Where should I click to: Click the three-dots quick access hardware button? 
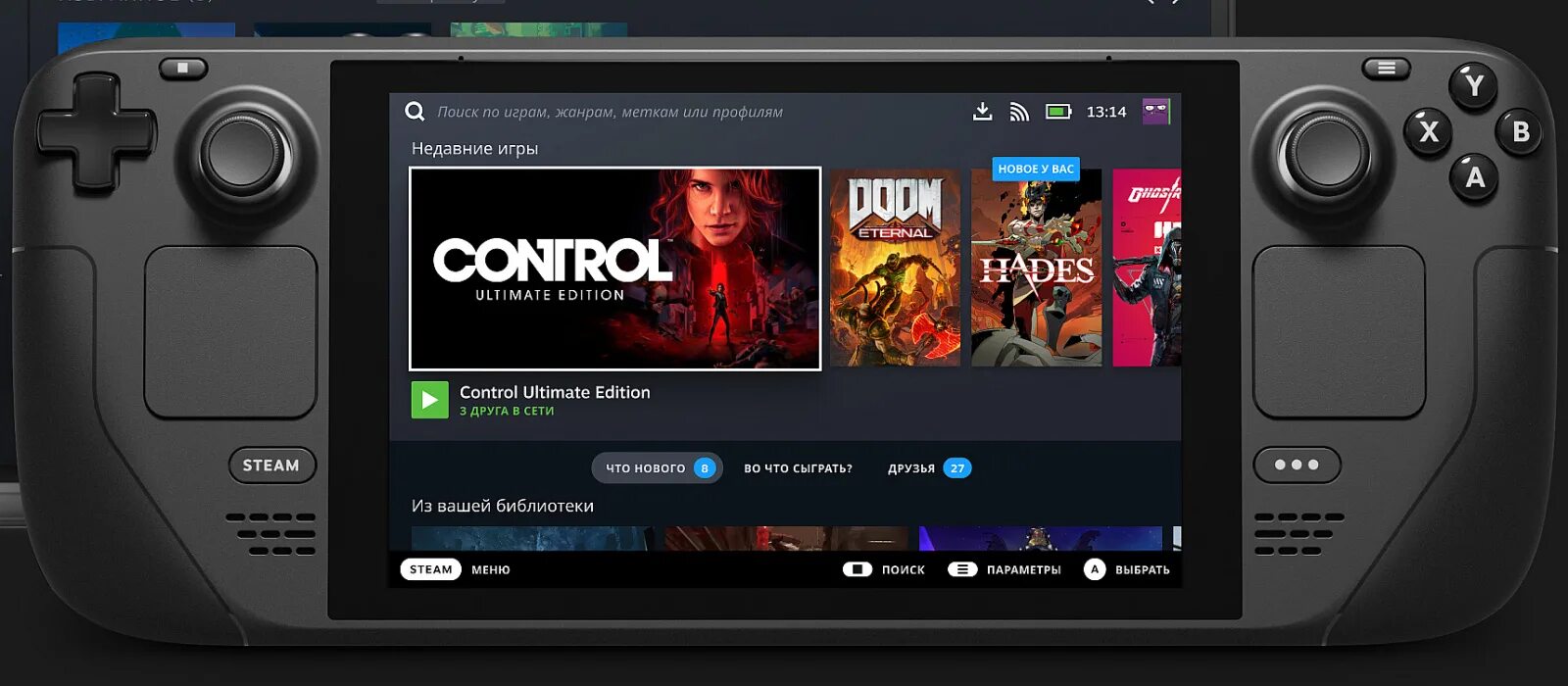tap(1297, 465)
